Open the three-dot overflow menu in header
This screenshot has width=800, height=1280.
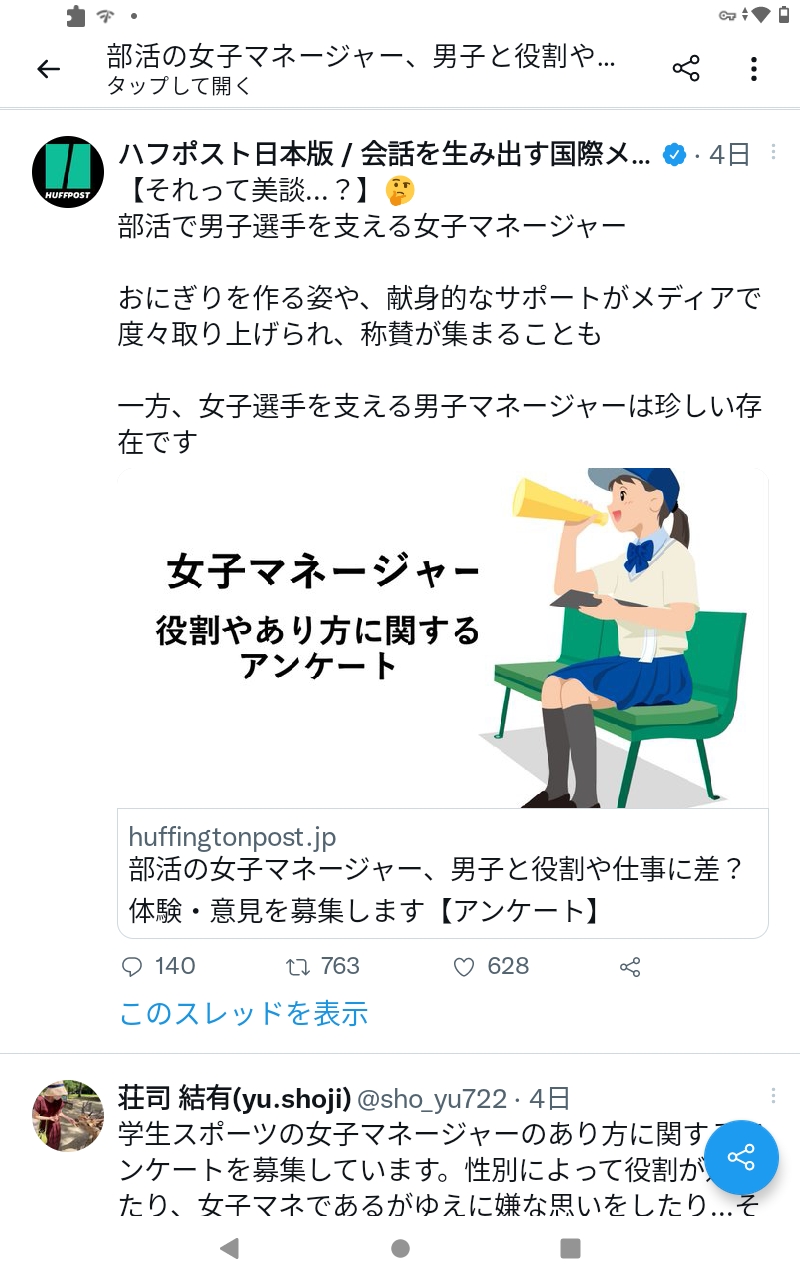753,69
